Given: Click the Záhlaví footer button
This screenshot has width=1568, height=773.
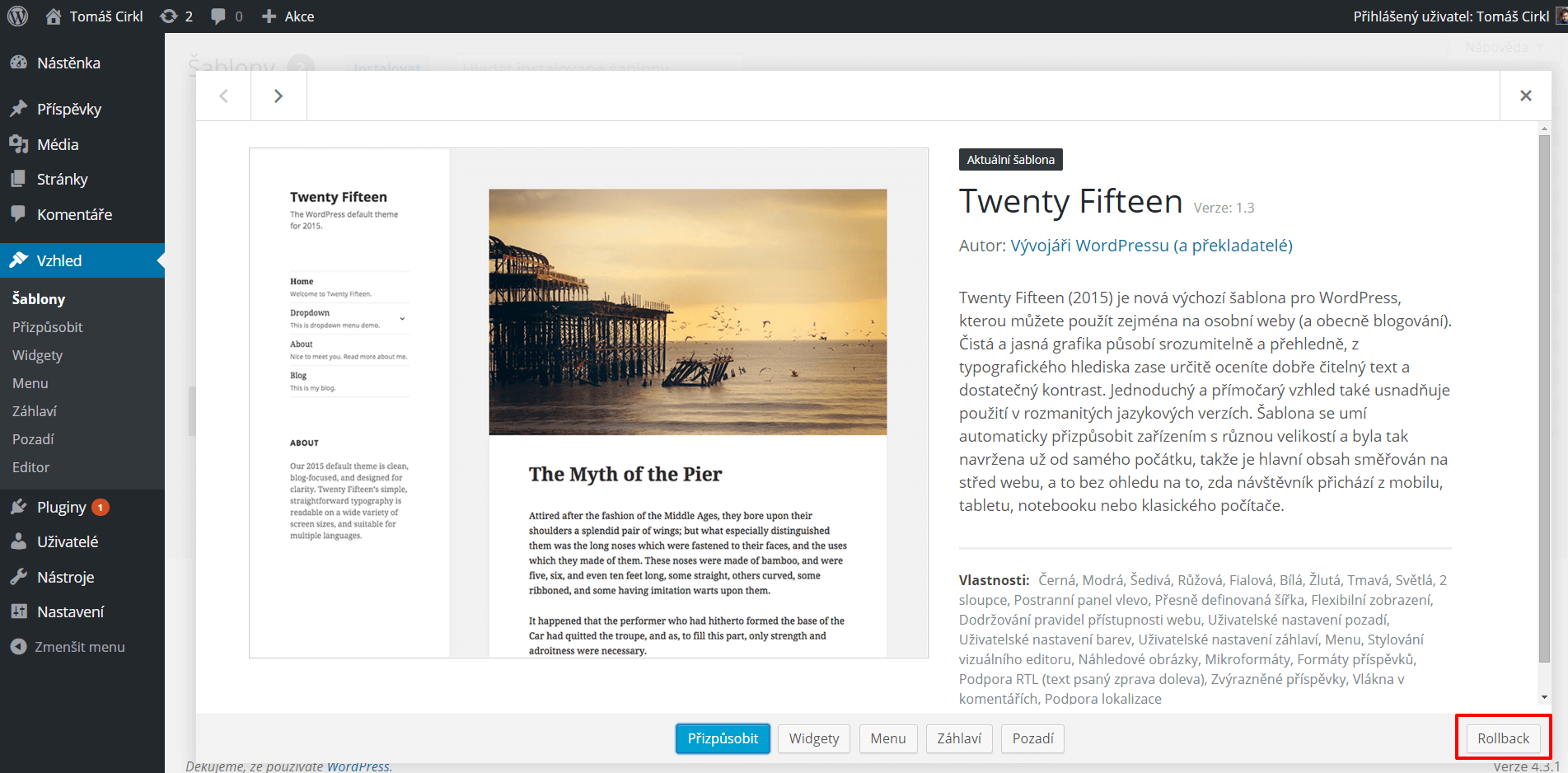Looking at the screenshot, I should tap(959, 738).
